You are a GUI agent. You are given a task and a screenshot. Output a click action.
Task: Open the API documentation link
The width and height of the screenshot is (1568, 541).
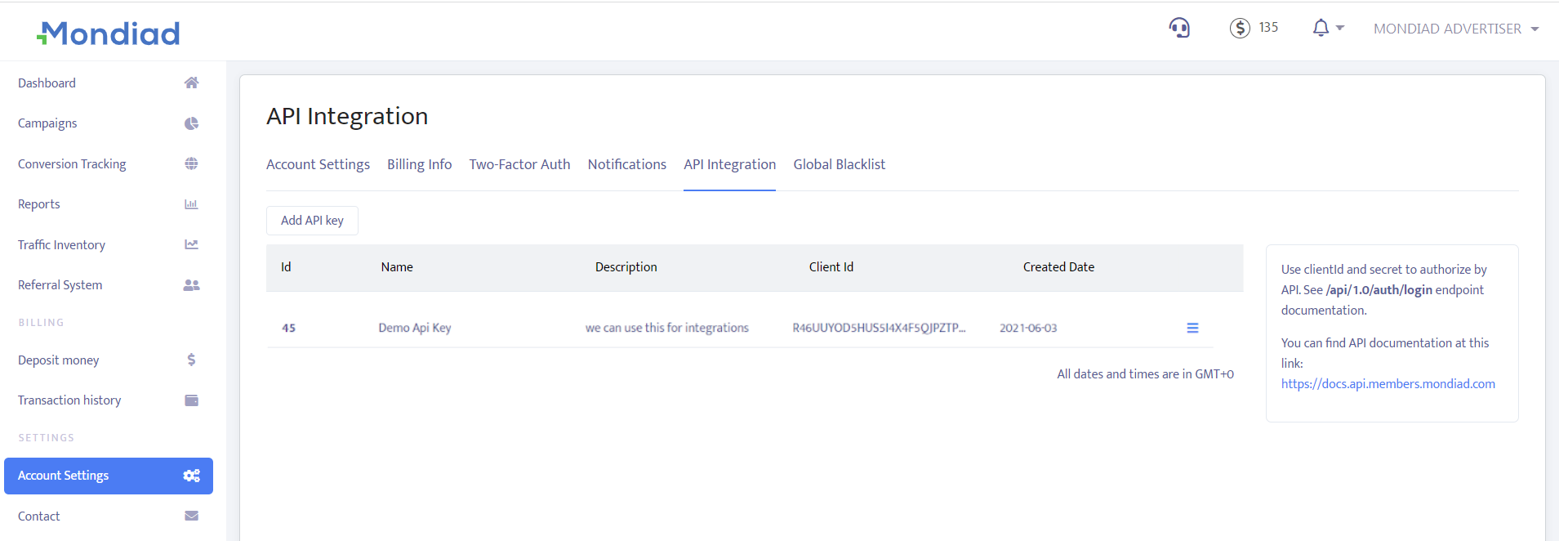point(1388,384)
